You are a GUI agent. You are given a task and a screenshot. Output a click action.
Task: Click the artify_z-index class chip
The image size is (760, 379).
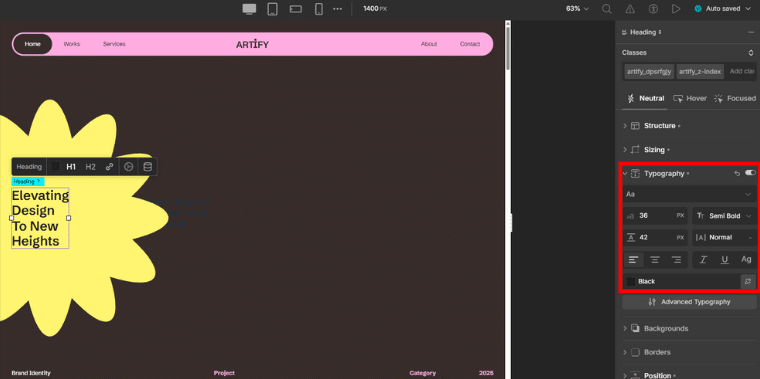[700, 71]
